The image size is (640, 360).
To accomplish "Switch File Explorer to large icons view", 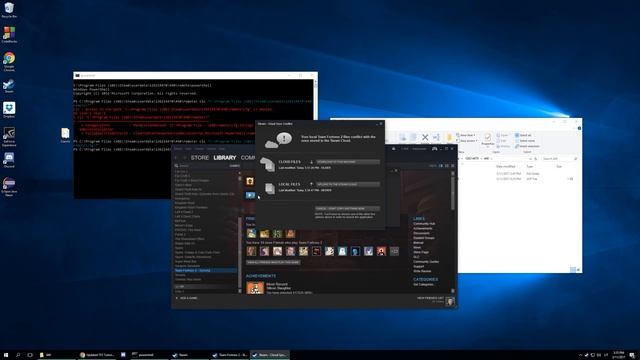I will tap(578, 270).
